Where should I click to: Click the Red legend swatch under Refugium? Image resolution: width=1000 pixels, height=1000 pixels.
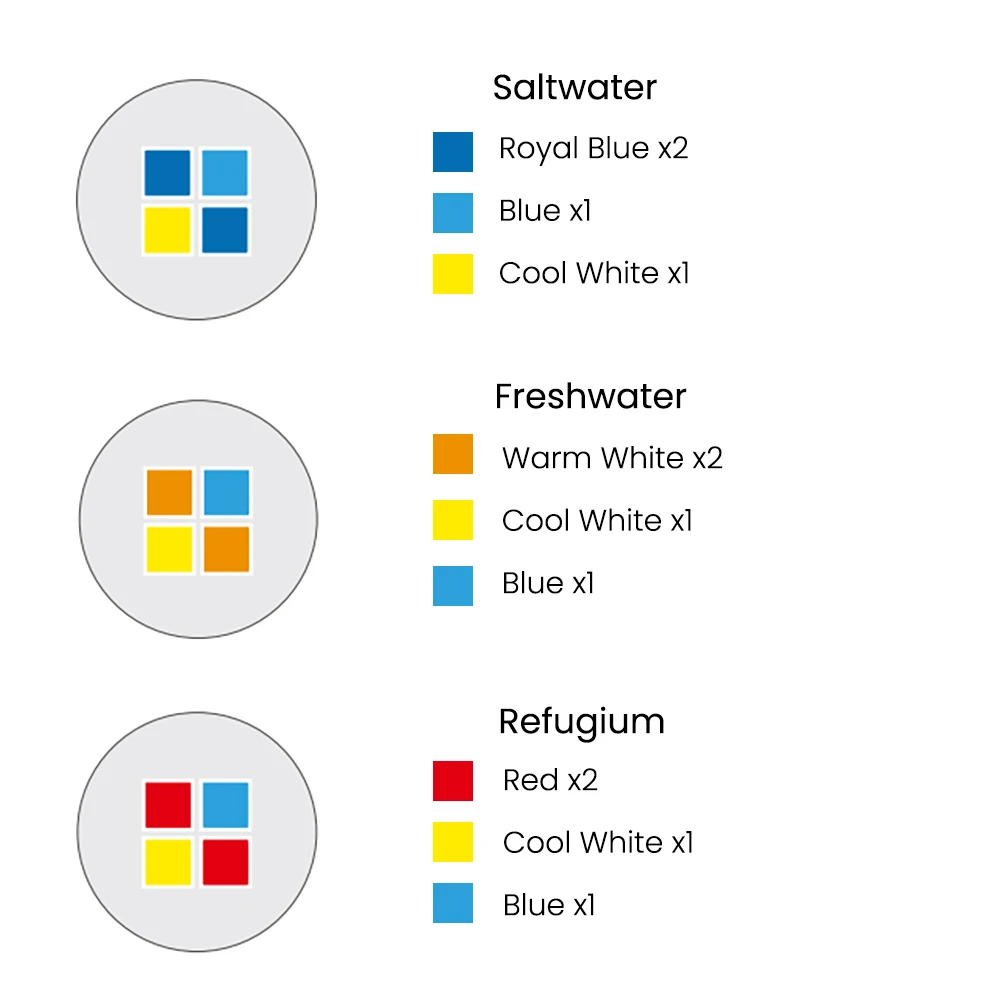coord(453,781)
